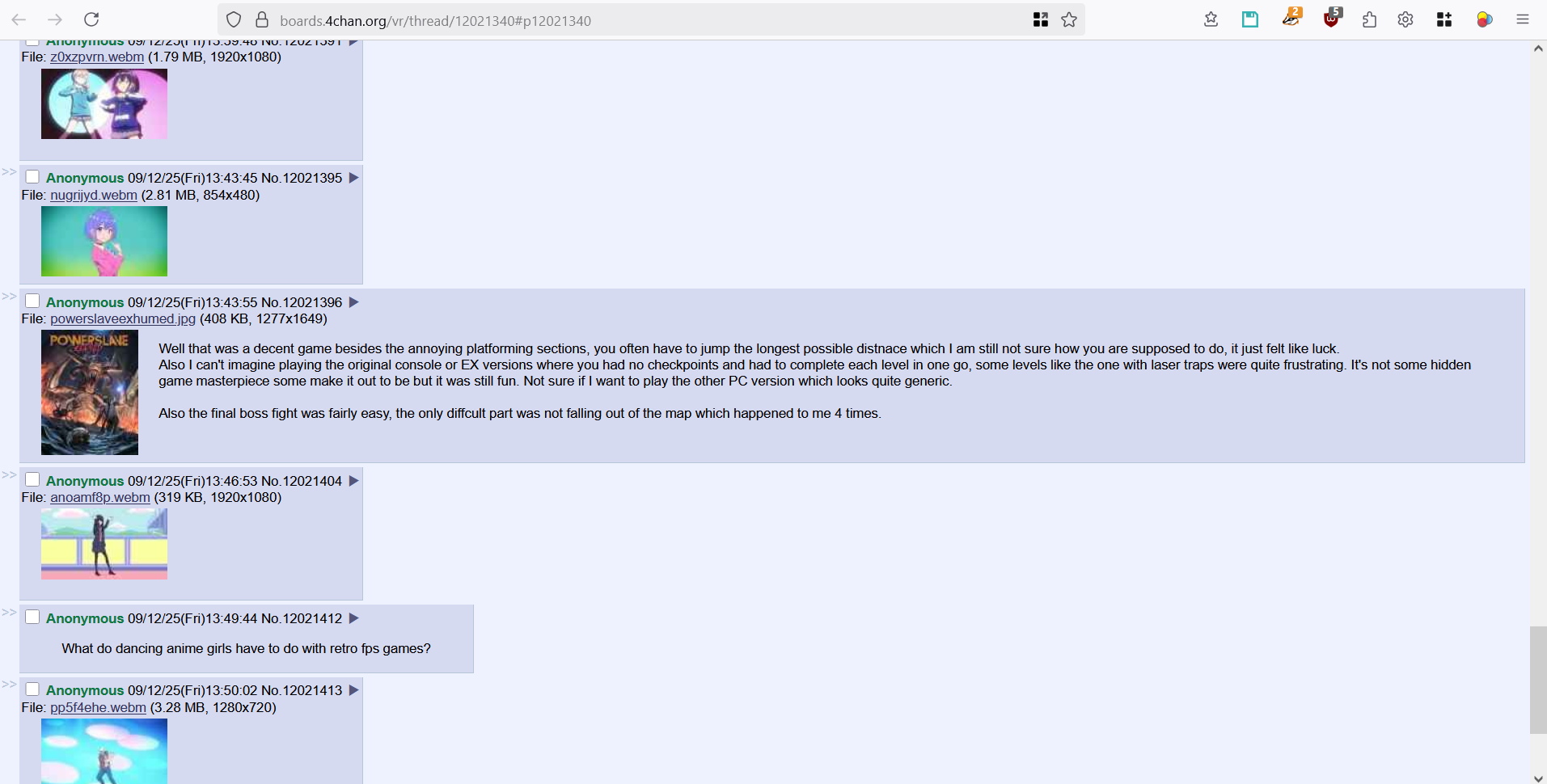Tick the checkbox for post No.12021395
Image resolution: width=1547 pixels, height=784 pixels.
[32, 177]
